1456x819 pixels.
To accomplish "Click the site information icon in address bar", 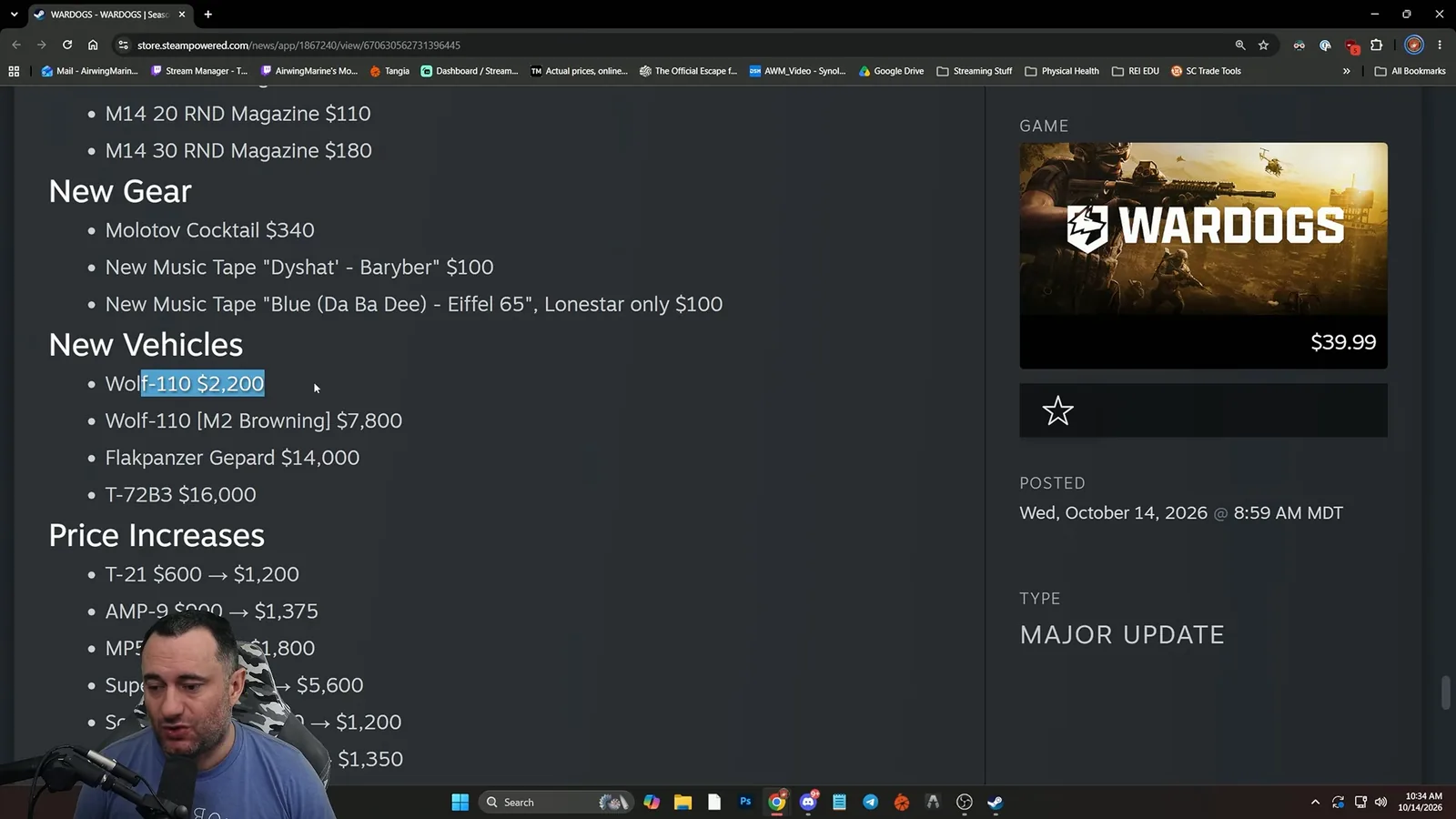I will pyautogui.click(x=123, y=45).
